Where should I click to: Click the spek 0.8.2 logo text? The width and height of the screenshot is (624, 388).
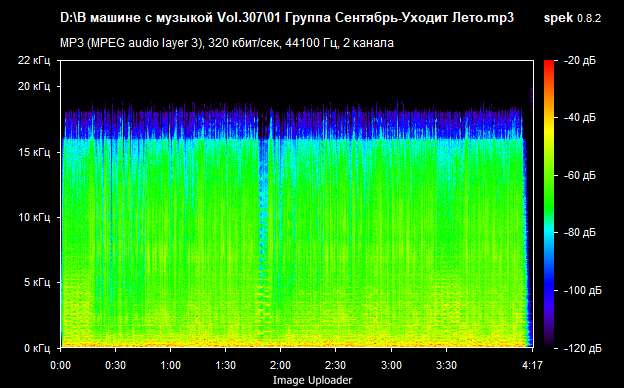tap(572, 18)
